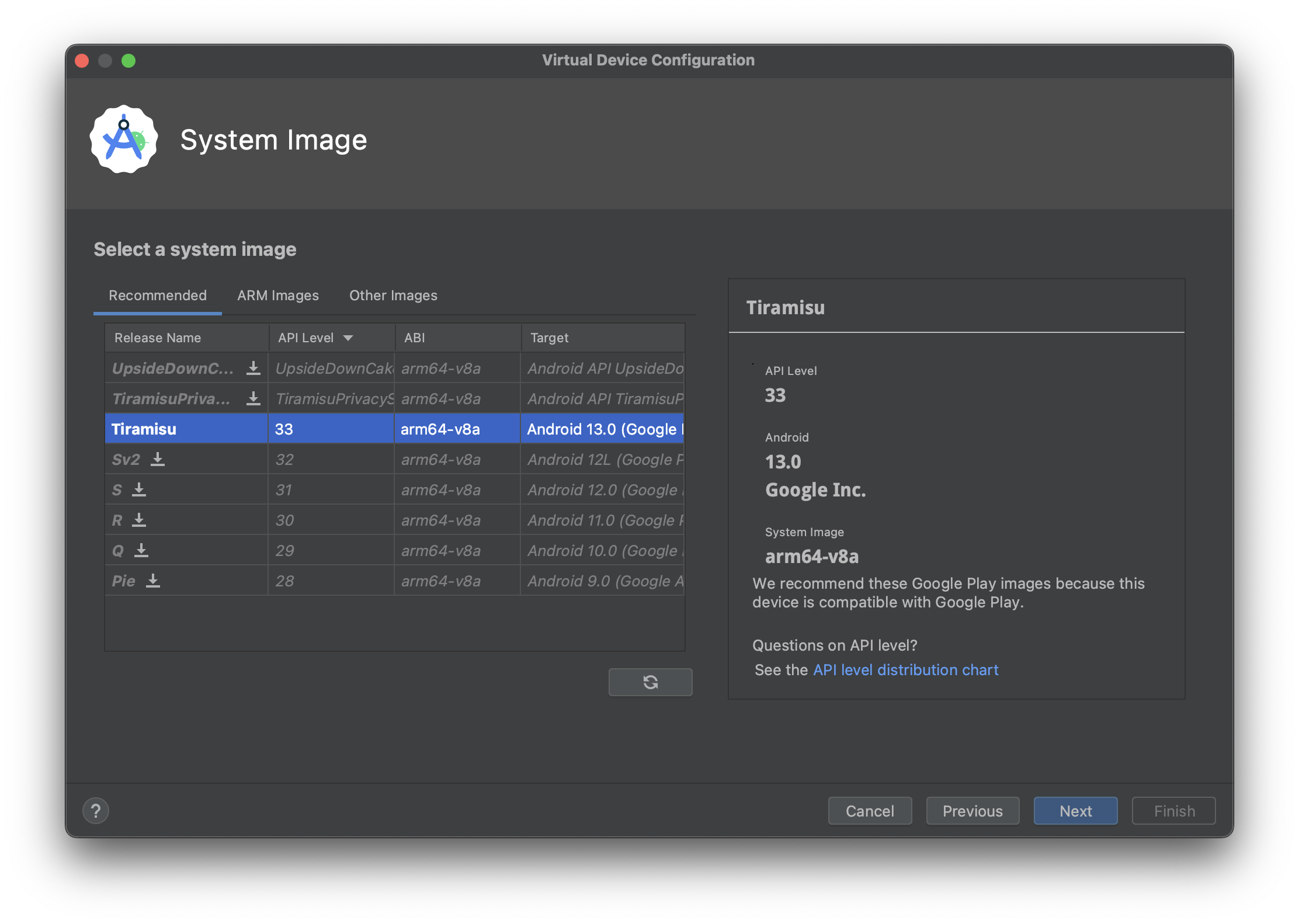Screen dimensions: 1299x924
Task: Open the Other Images tab
Action: click(x=393, y=296)
